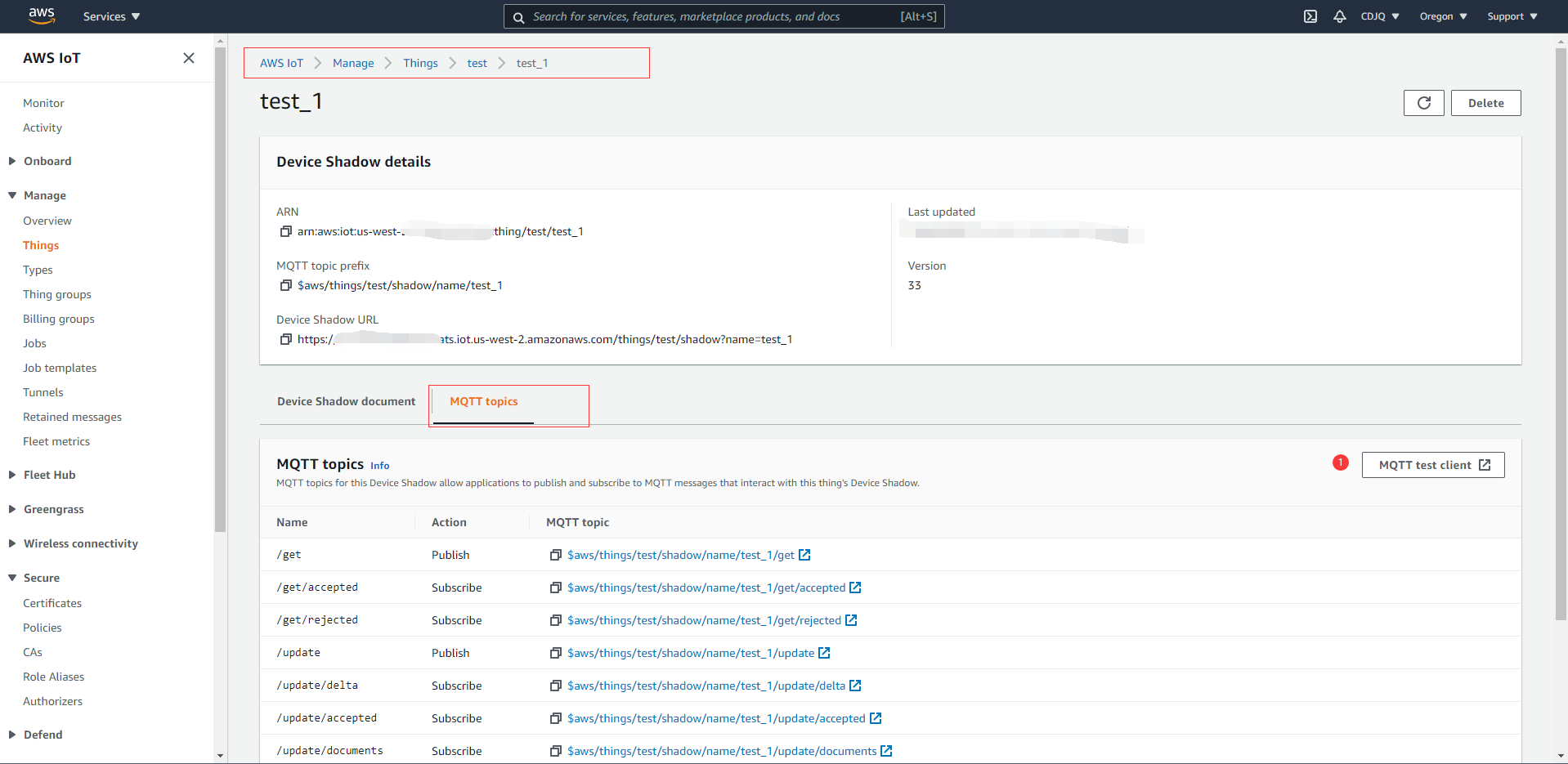Viewport: 1568px width, 764px height.
Task: Copy the /update MQTT topic
Action: [x=556, y=653]
